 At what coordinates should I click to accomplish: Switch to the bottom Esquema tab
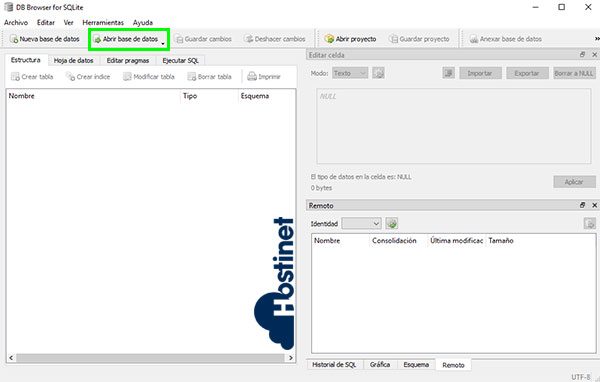tap(416, 365)
